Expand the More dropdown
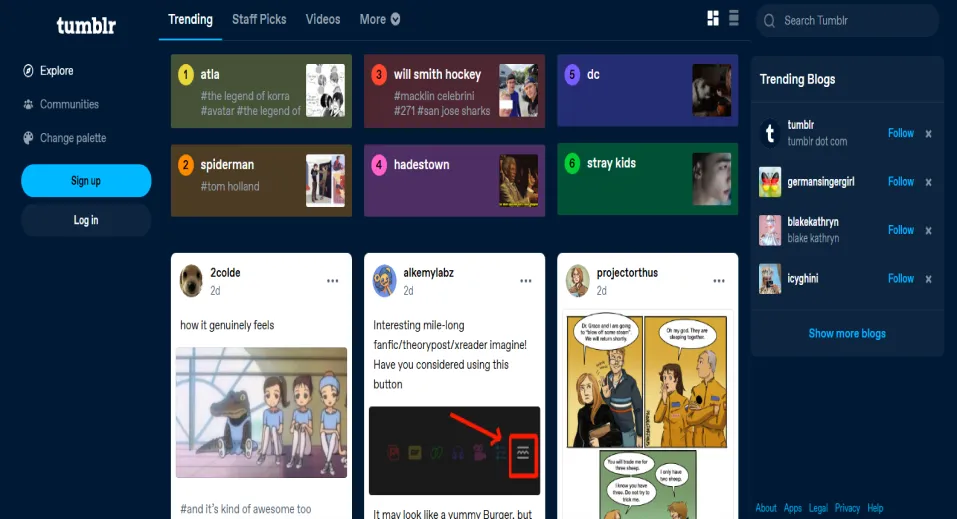Image resolution: width=957 pixels, height=519 pixels. click(x=380, y=20)
